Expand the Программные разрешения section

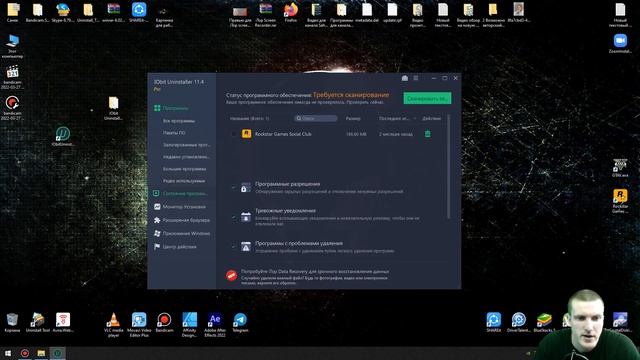coord(234,187)
